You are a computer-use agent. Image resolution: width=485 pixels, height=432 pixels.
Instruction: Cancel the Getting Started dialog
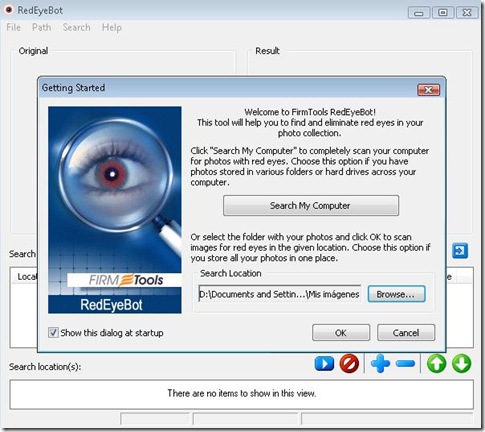(x=406, y=333)
